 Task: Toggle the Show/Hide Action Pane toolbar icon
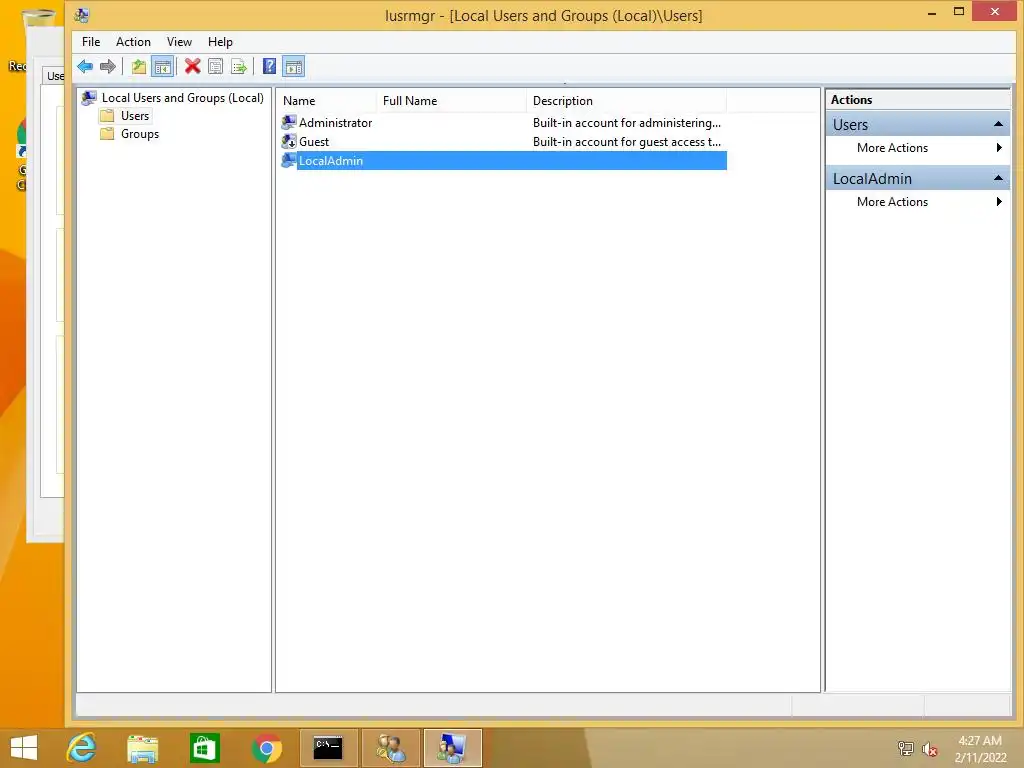point(294,66)
